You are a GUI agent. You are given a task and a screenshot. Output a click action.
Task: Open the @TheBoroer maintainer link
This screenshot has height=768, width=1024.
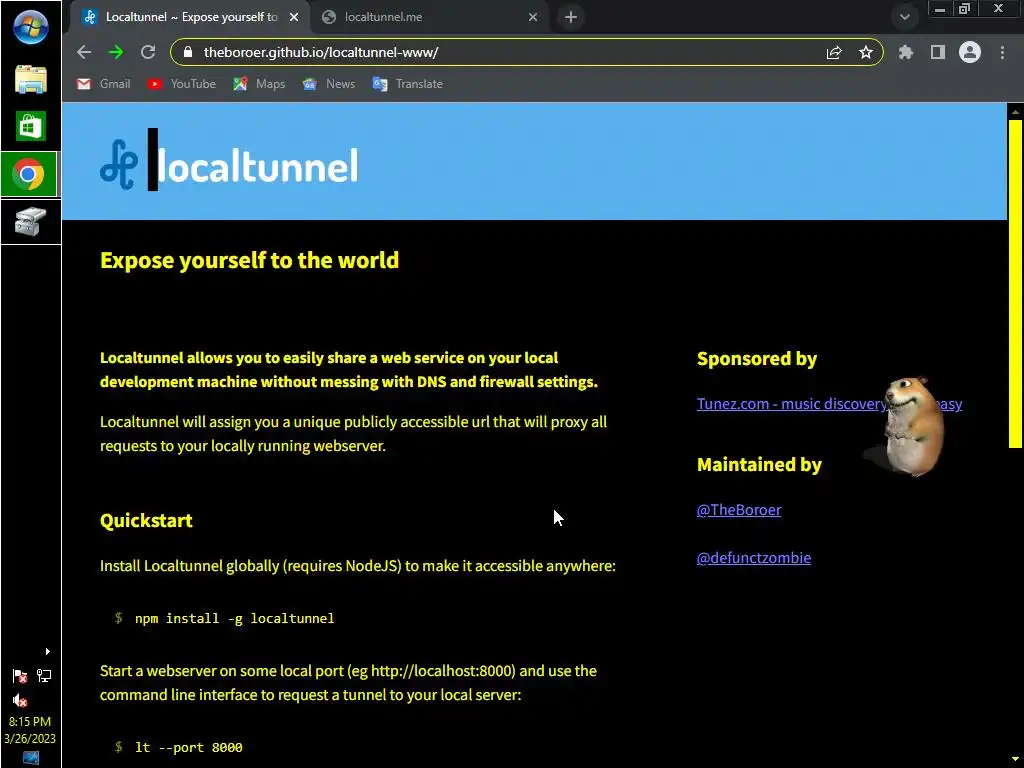[x=739, y=510]
